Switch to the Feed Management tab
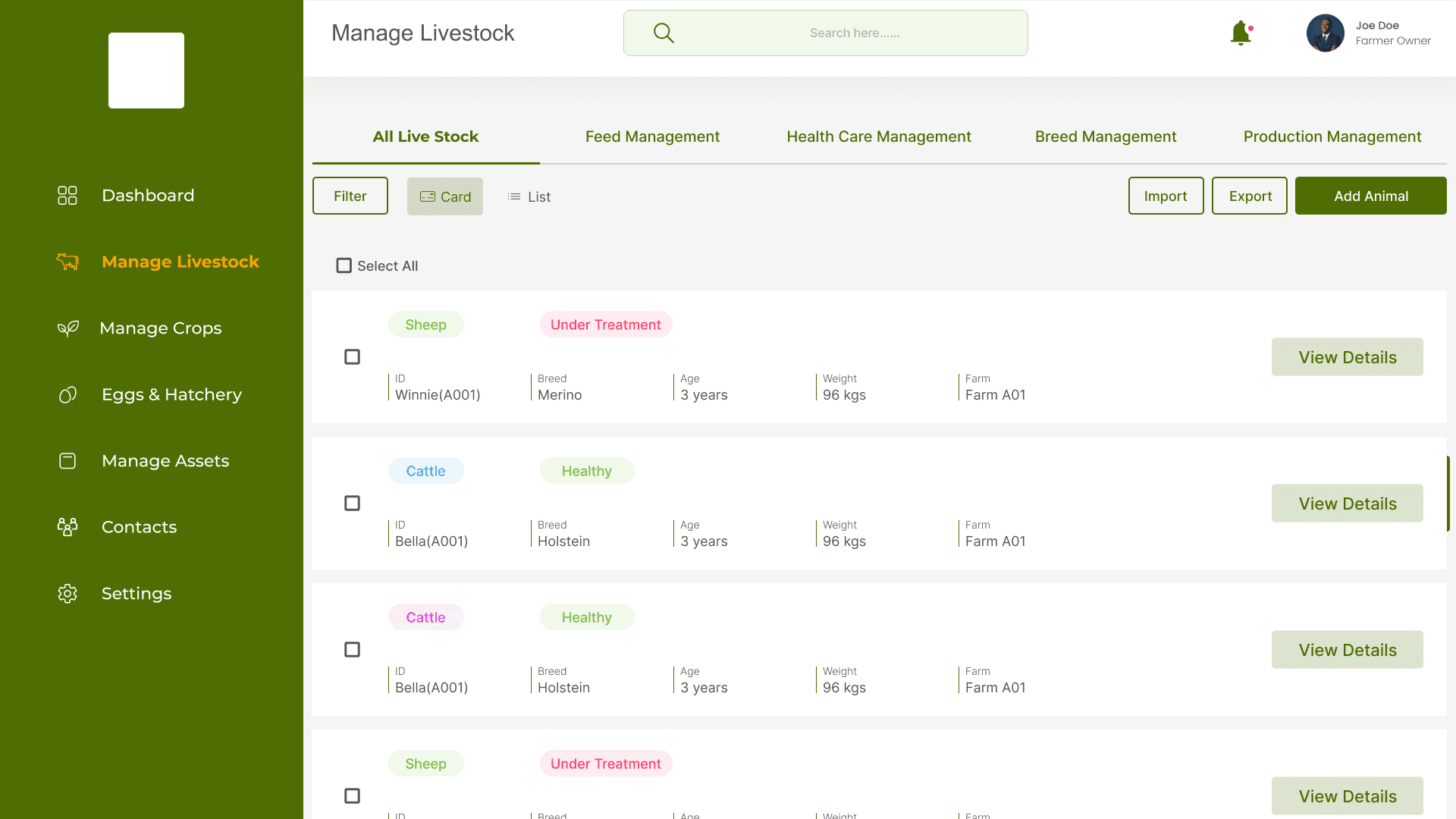 pos(652,136)
